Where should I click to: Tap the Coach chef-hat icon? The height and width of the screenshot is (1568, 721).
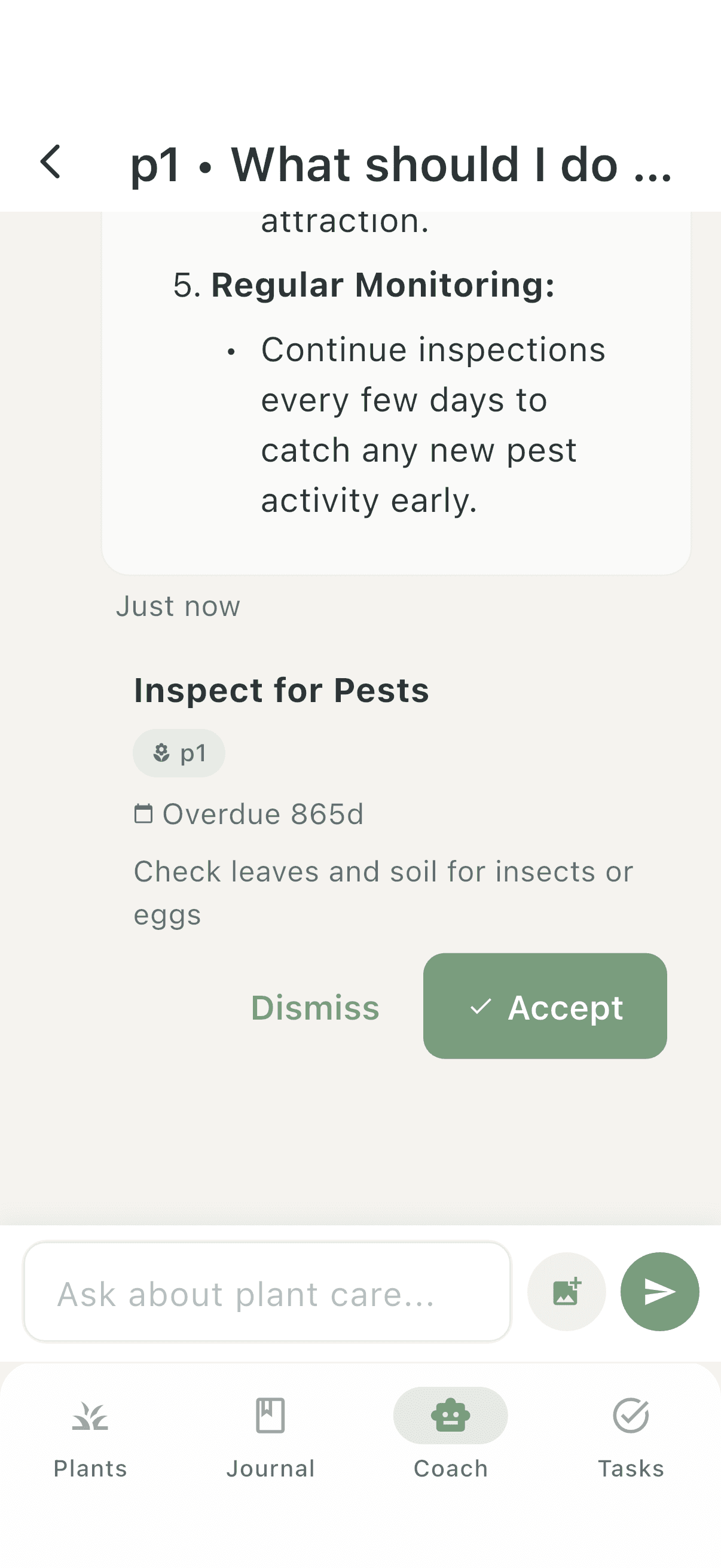point(450,1416)
